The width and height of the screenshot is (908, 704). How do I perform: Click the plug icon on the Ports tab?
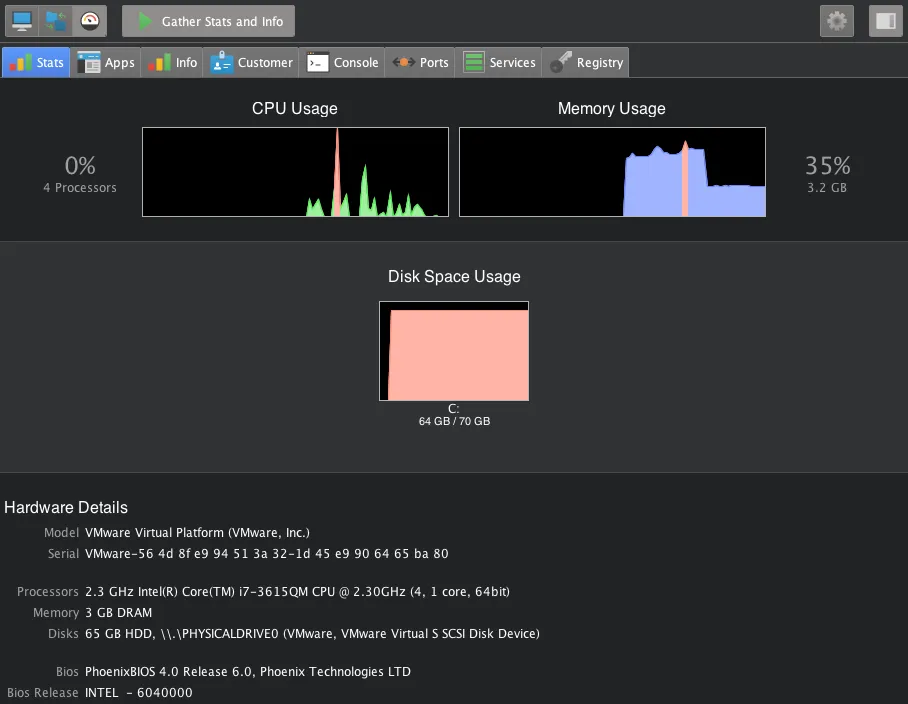[402, 61]
